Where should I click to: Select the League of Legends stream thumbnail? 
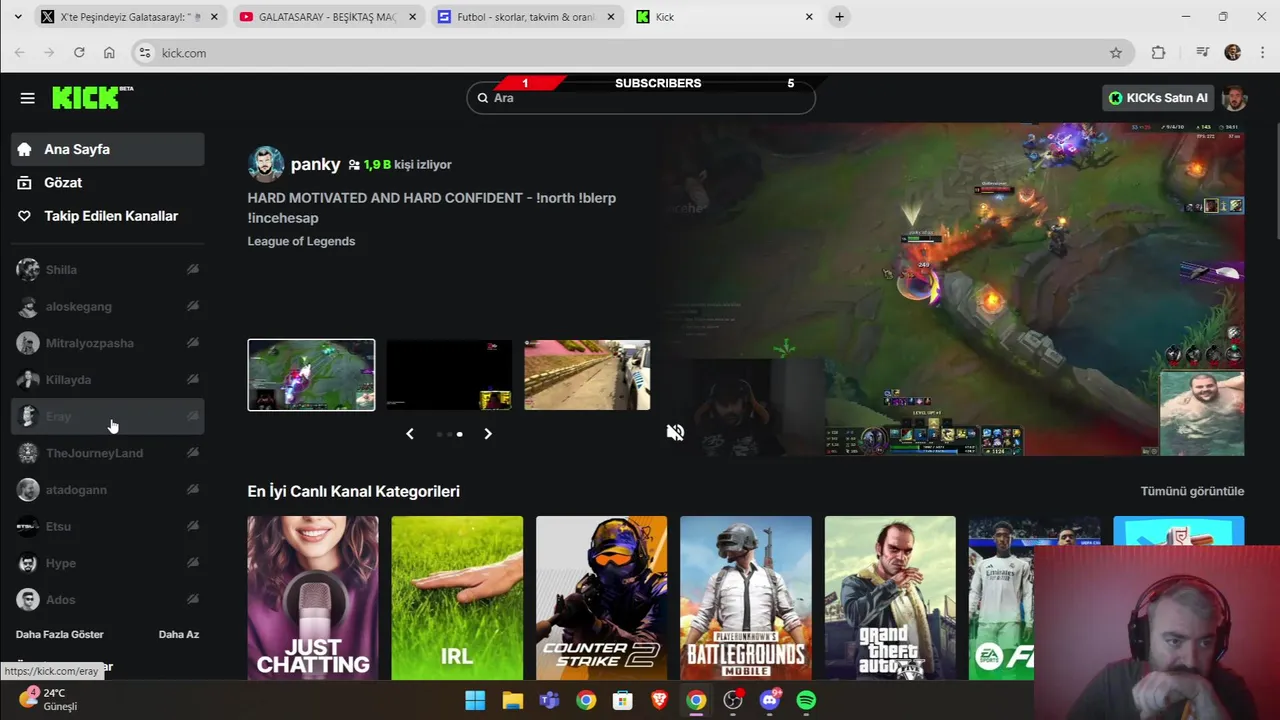point(311,375)
